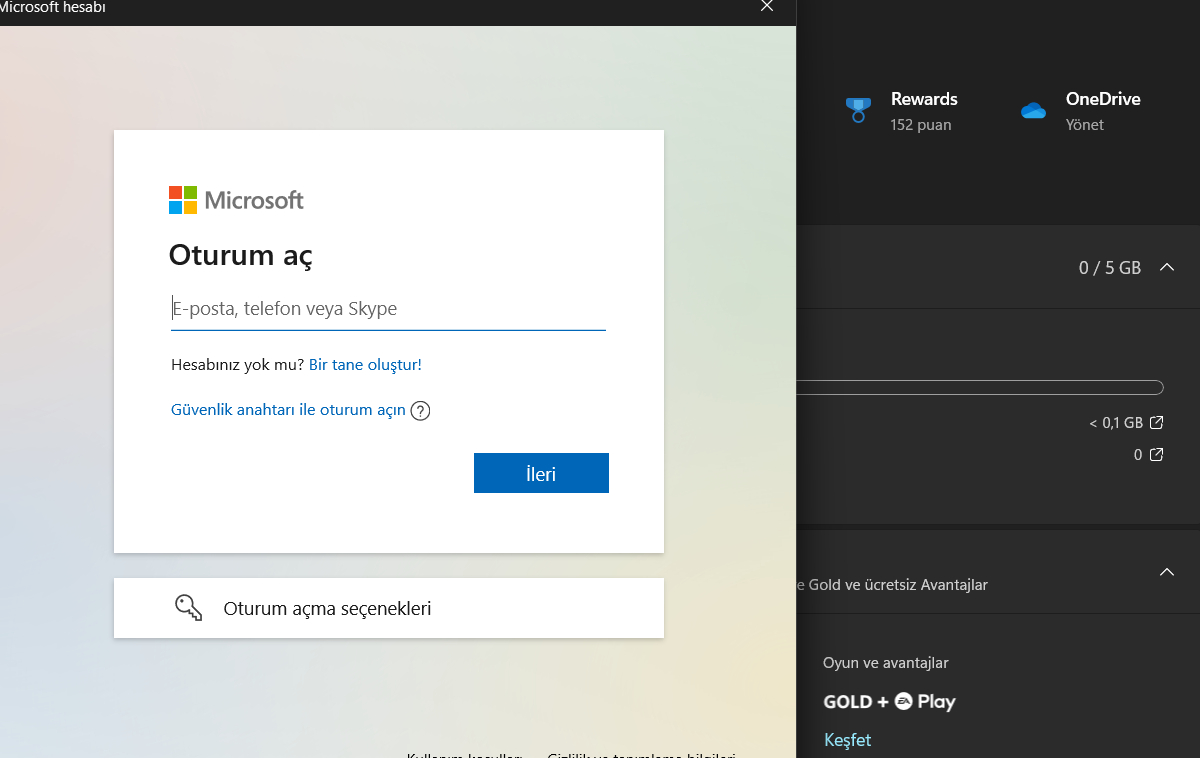
Task: Click the Rewards medal icon
Action: click(x=857, y=110)
